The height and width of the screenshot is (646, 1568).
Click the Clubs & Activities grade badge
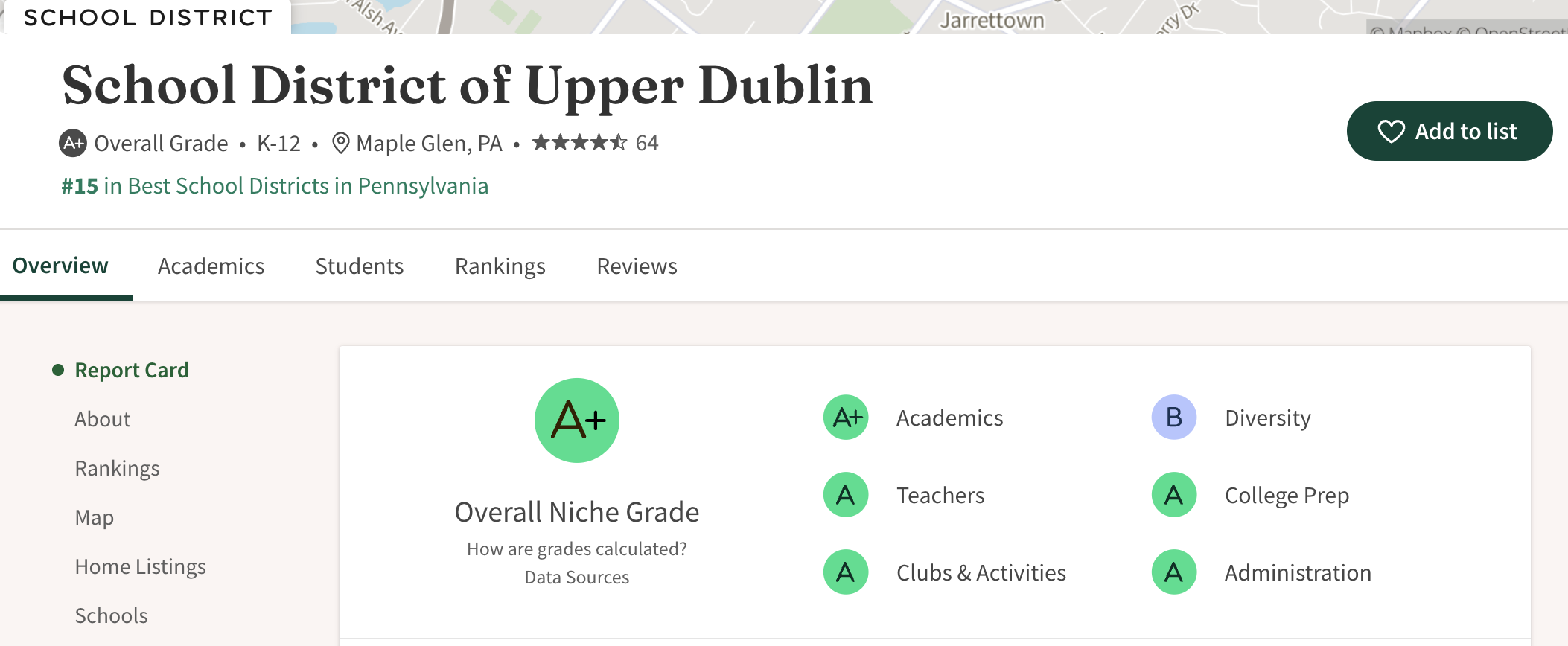coord(846,572)
